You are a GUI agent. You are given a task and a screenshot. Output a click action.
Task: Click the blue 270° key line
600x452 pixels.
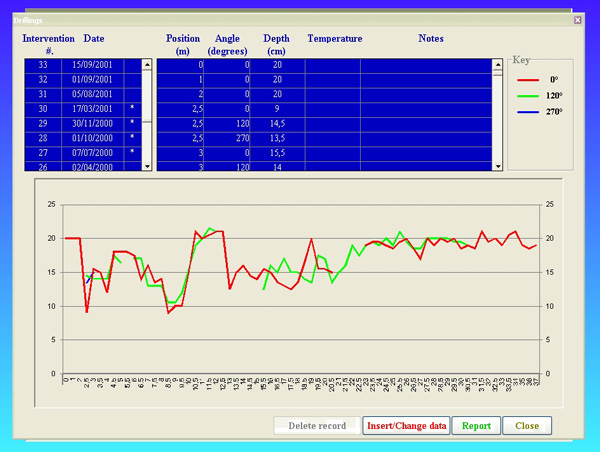pyautogui.click(x=528, y=112)
